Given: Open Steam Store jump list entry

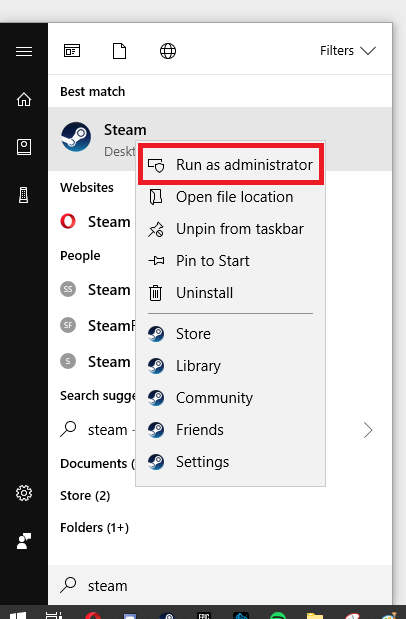Looking at the screenshot, I should click(x=231, y=334).
